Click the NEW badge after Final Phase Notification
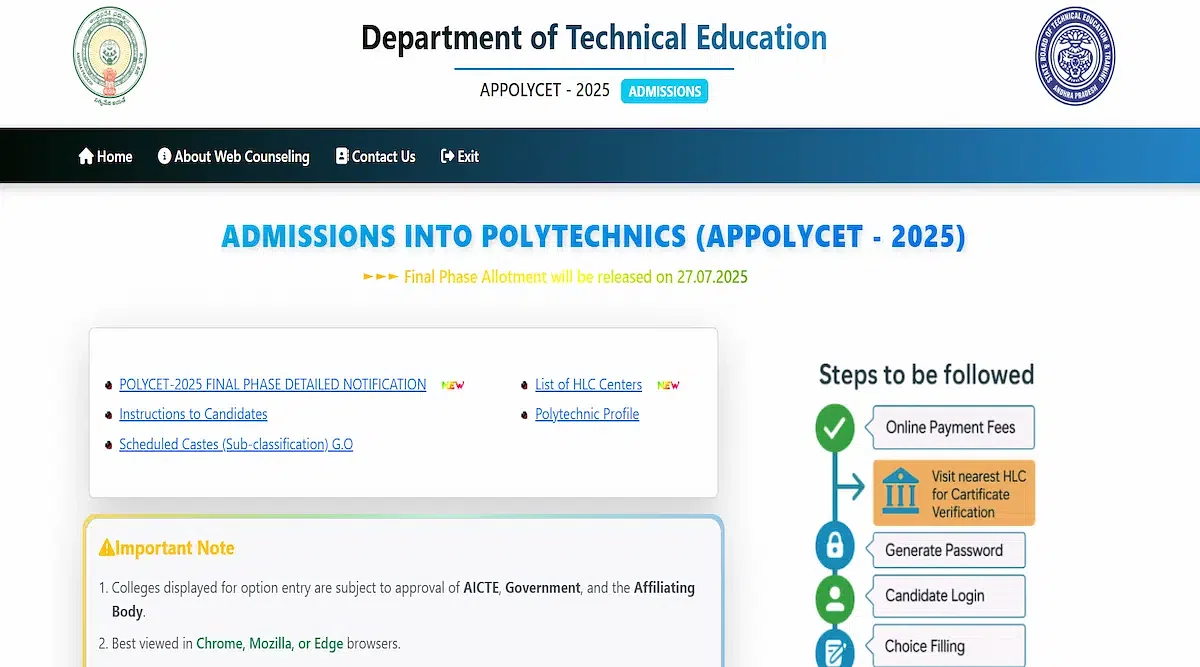 (453, 385)
